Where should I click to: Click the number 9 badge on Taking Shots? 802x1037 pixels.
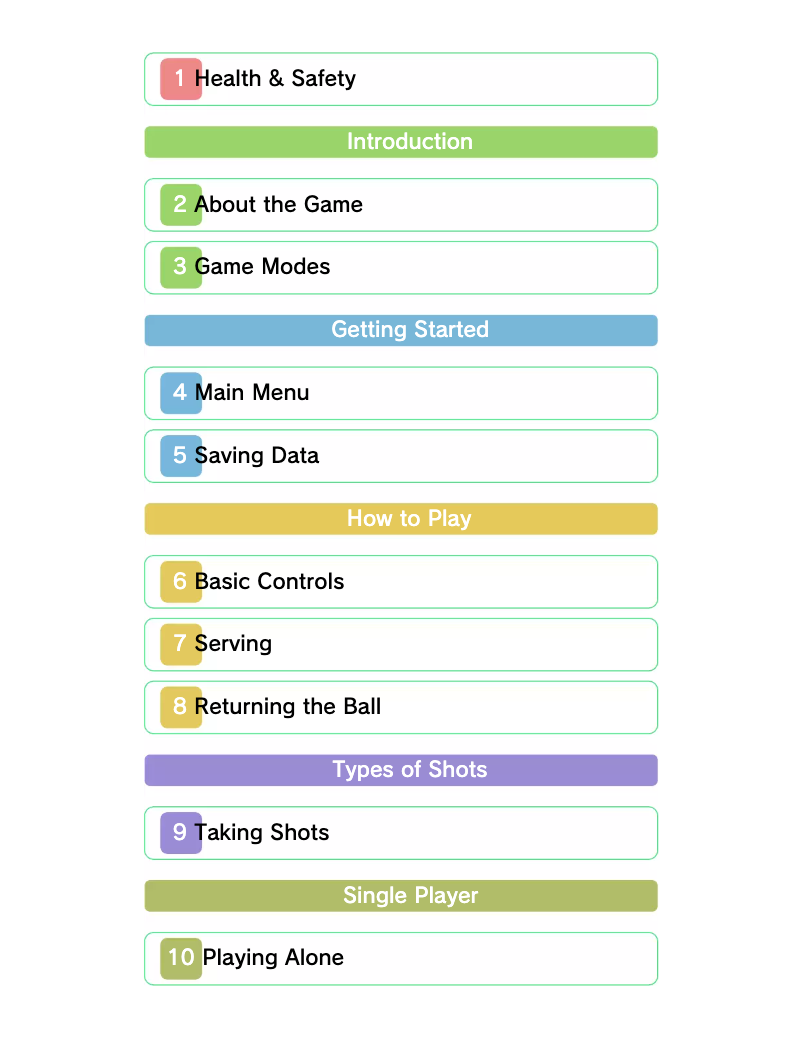click(178, 832)
